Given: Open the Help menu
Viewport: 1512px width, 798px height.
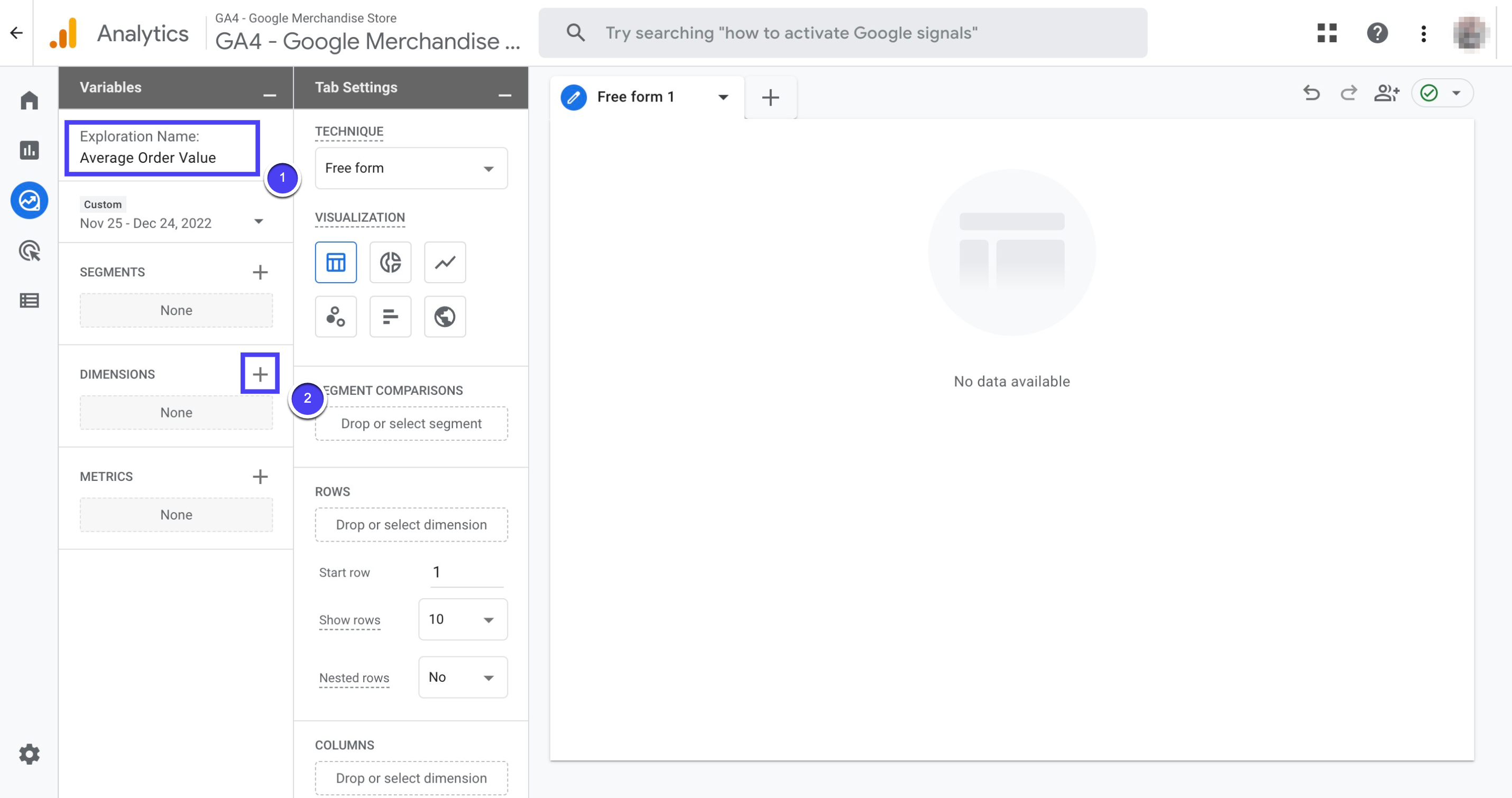Looking at the screenshot, I should (x=1377, y=33).
